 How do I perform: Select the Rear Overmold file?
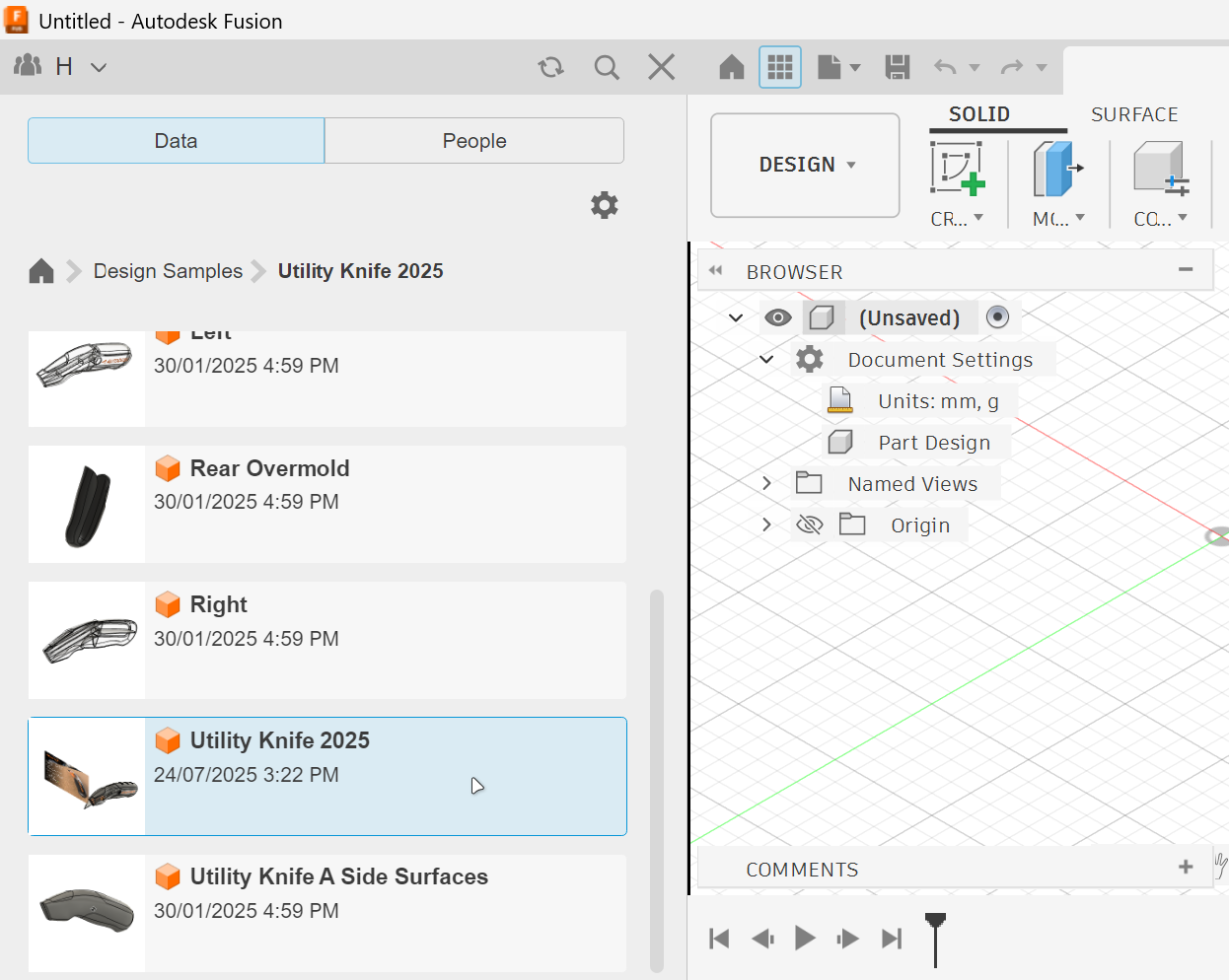327,505
